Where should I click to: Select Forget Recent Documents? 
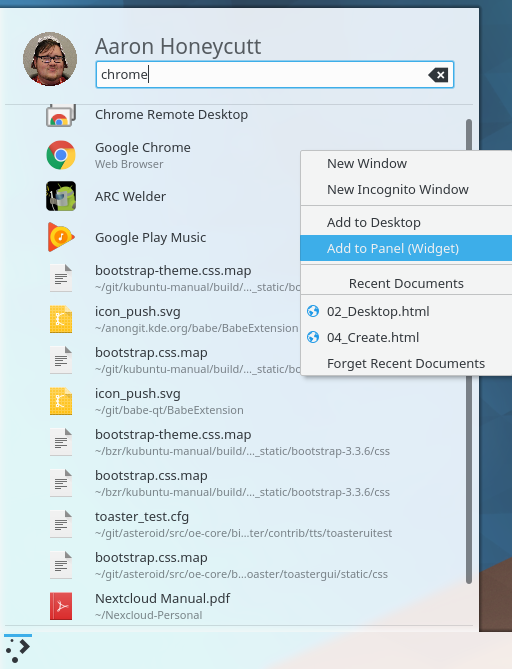(x=406, y=364)
